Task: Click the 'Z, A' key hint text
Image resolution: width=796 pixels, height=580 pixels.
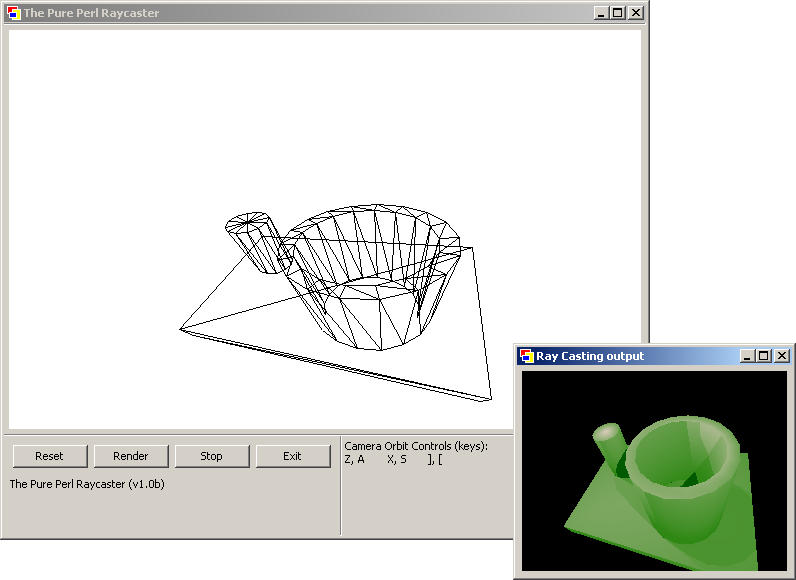Action: click(354, 460)
